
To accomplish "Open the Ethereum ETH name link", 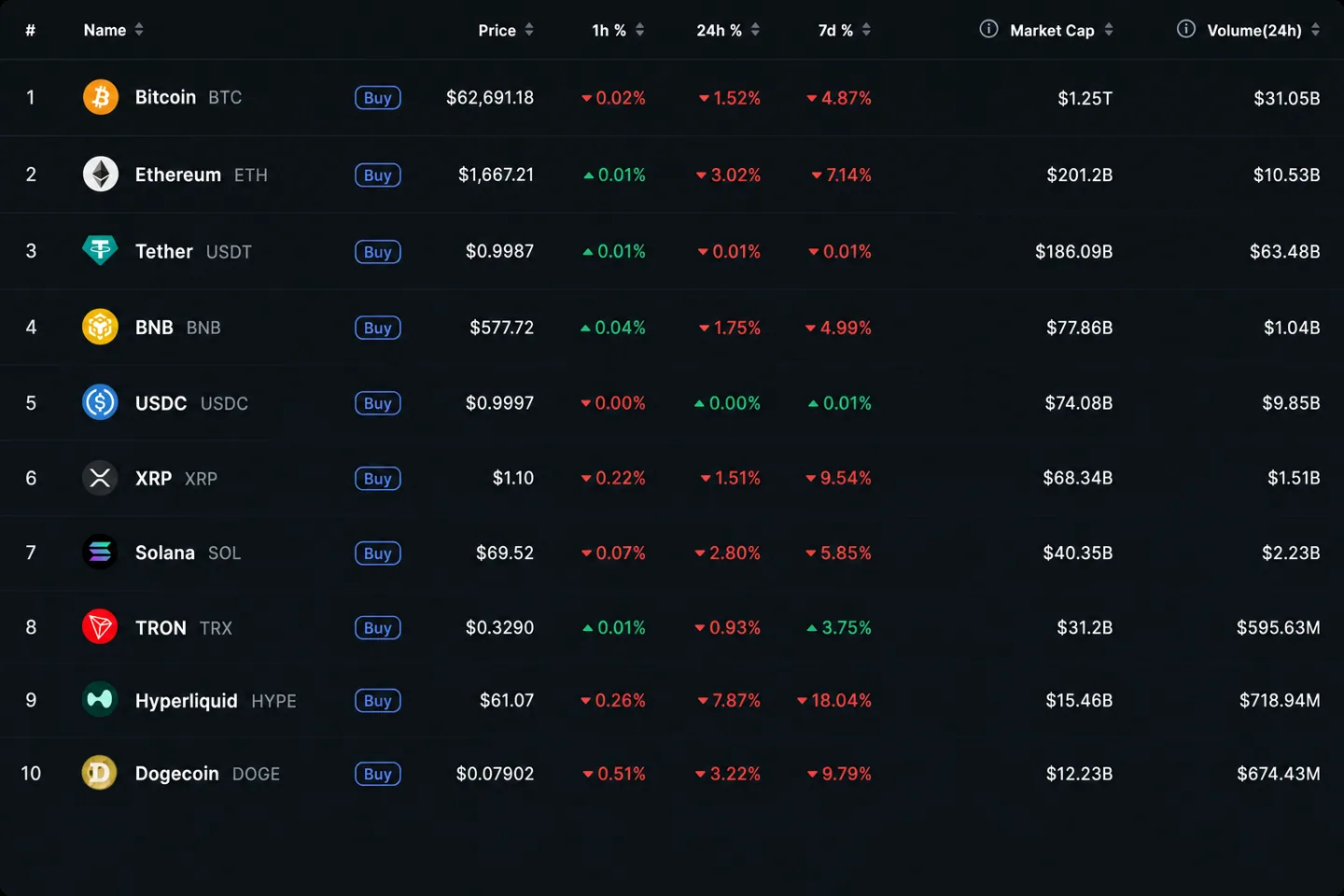I will point(202,175).
